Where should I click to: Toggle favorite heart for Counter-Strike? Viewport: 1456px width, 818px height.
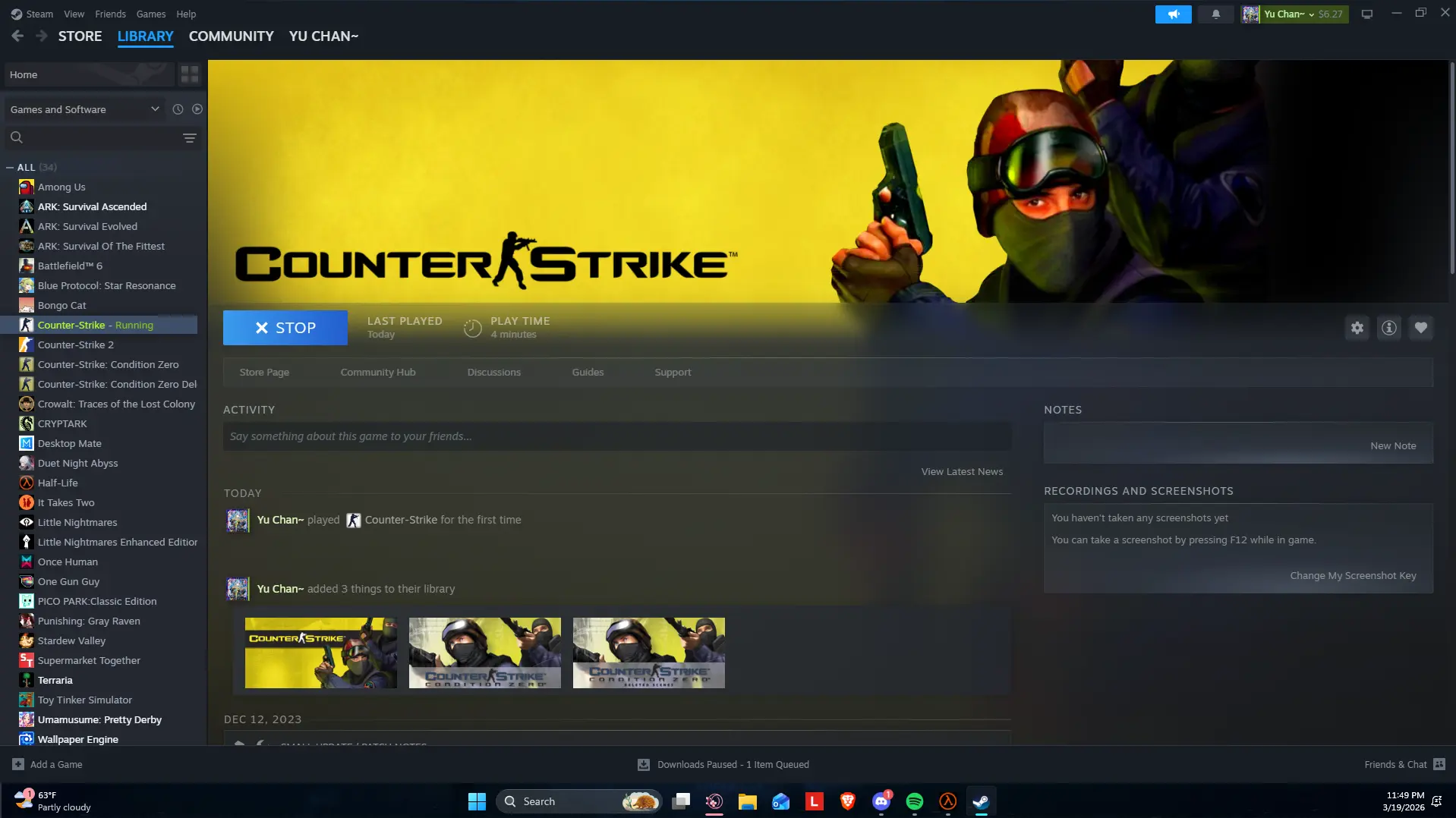tap(1421, 328)
